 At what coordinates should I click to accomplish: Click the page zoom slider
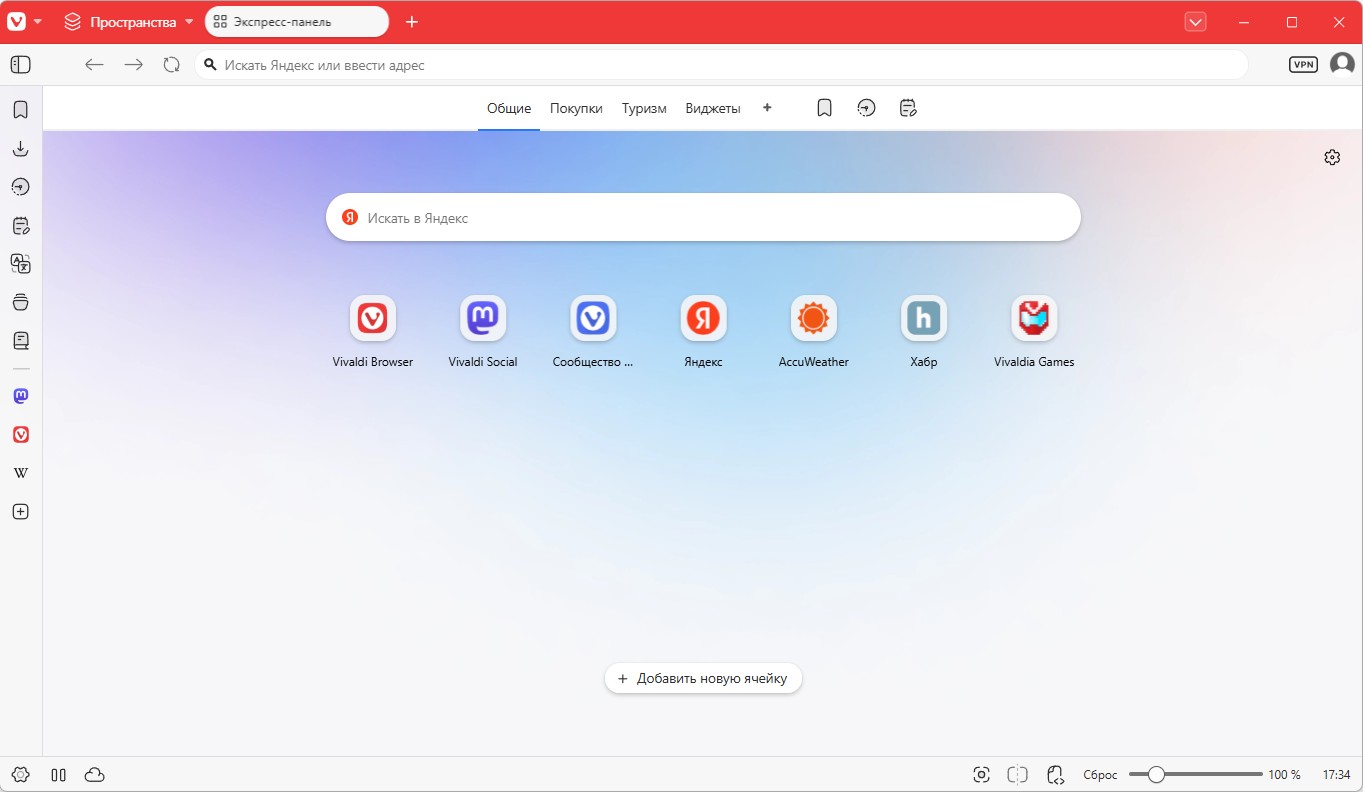(1195, 775)
